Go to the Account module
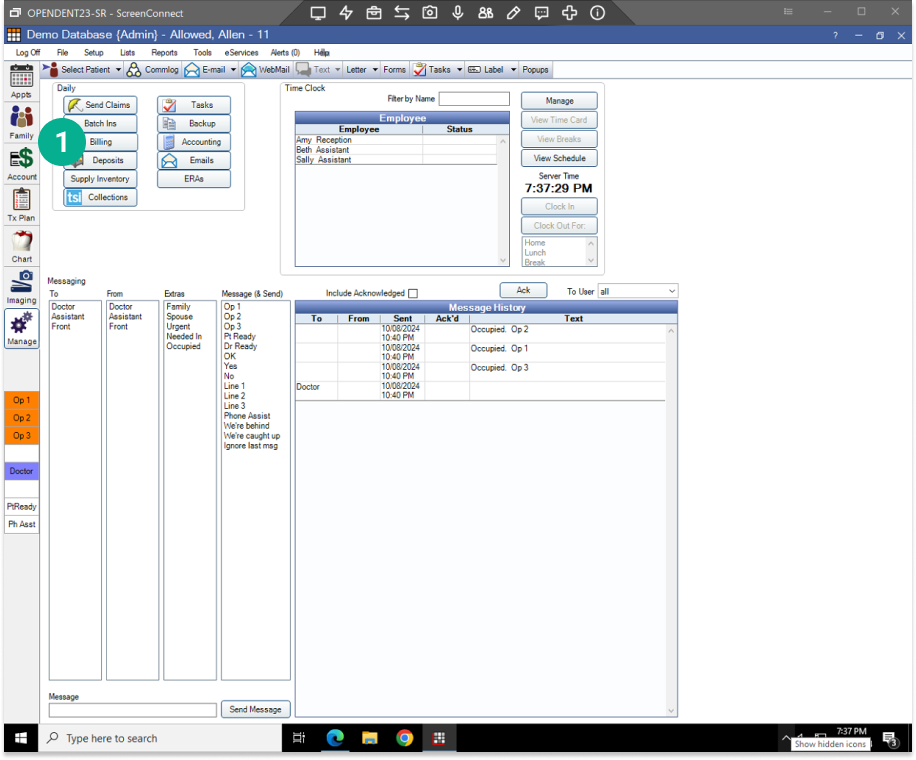 [21, 164]
